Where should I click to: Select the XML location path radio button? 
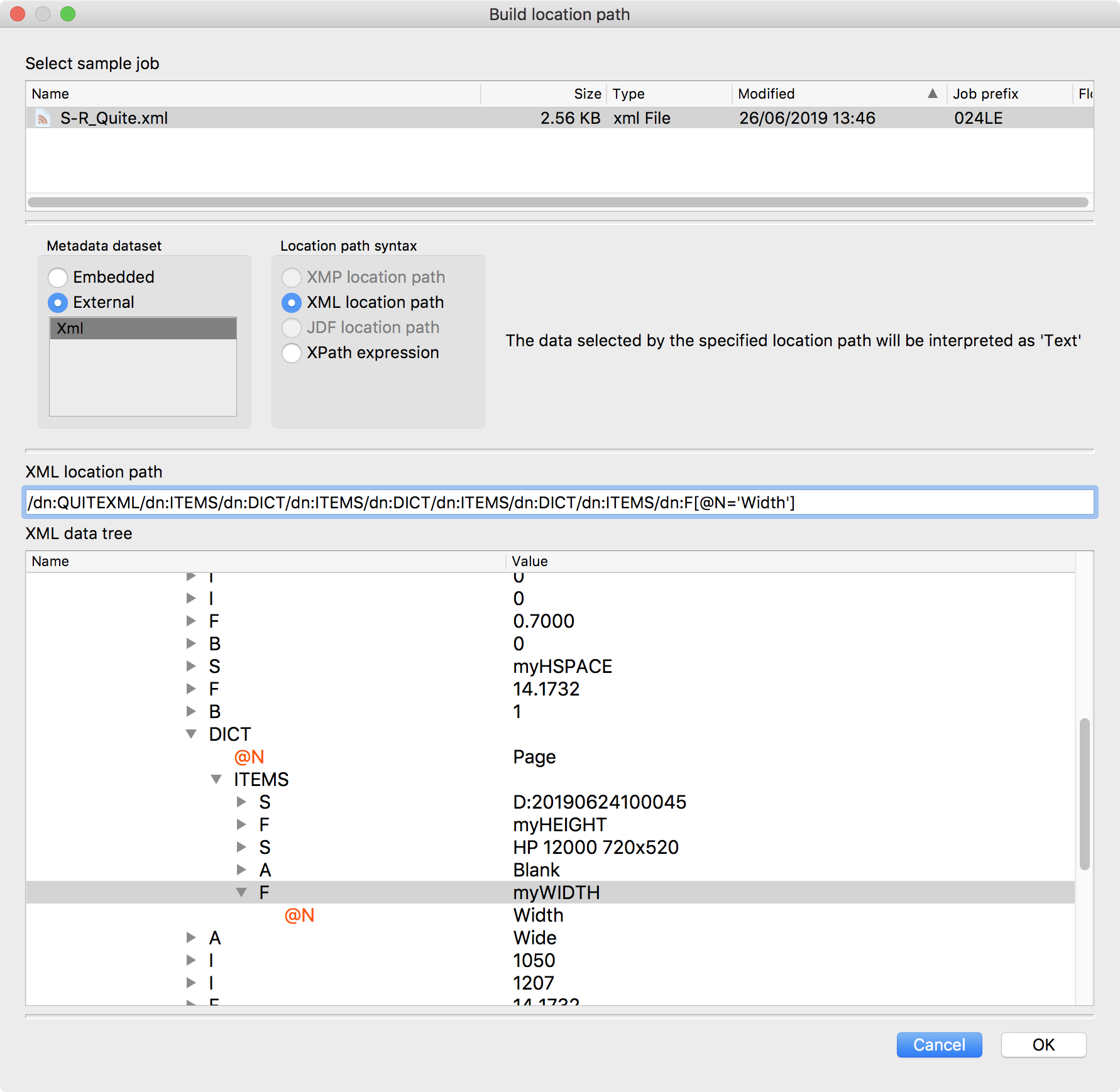pyautogui.click(x=292, y=303)
